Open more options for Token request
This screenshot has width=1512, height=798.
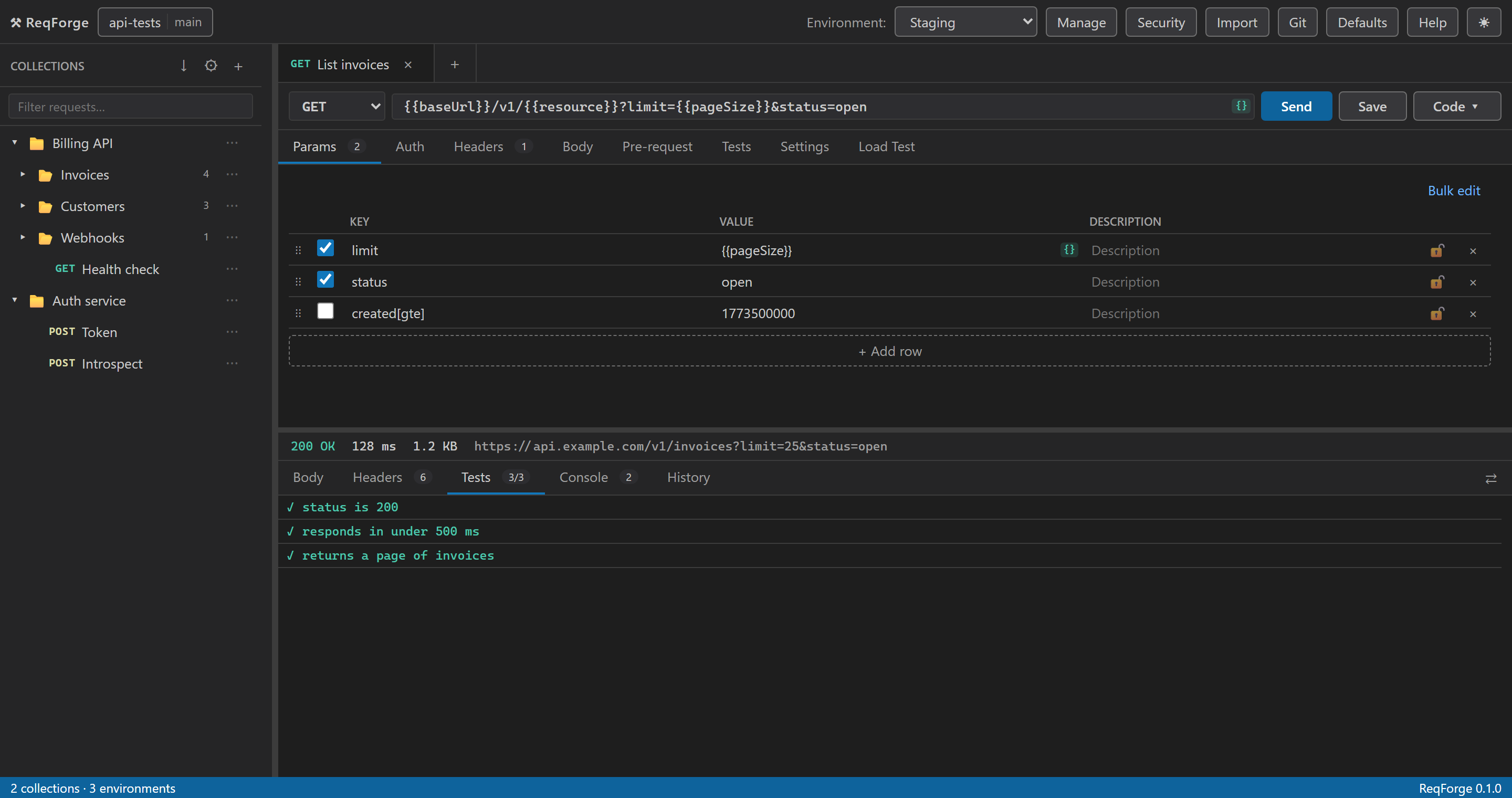click(233, 332)
